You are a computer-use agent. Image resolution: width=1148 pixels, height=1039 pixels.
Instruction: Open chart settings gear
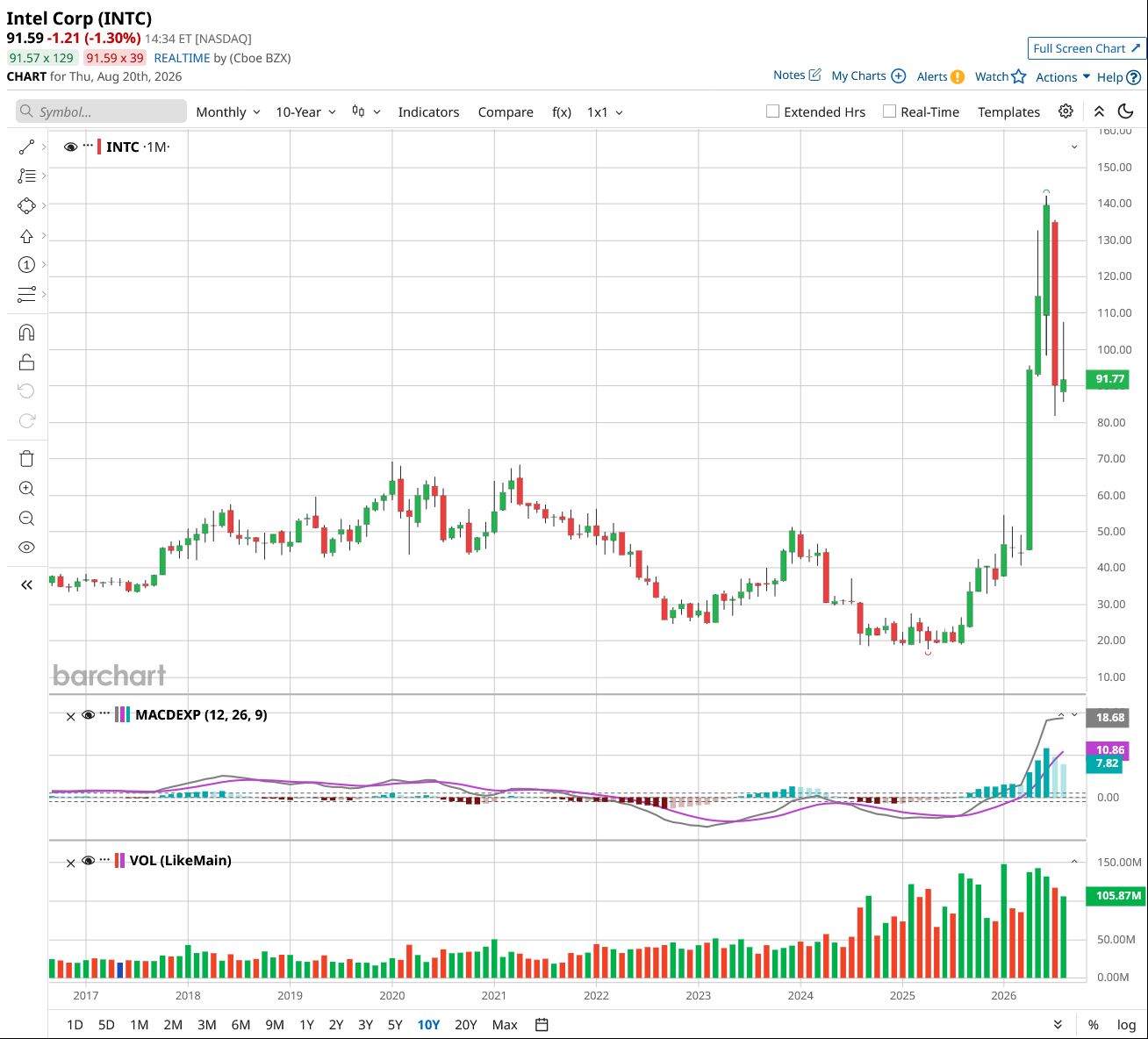1065,111
